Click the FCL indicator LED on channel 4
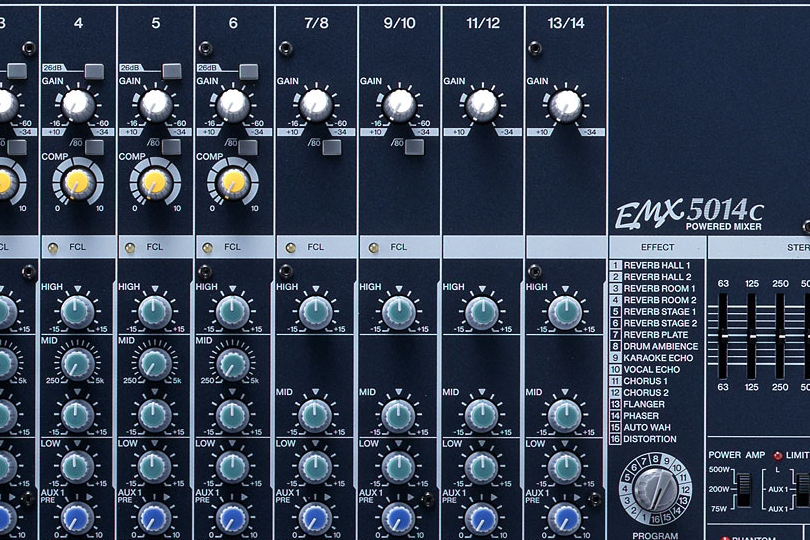 click(52, 248)
